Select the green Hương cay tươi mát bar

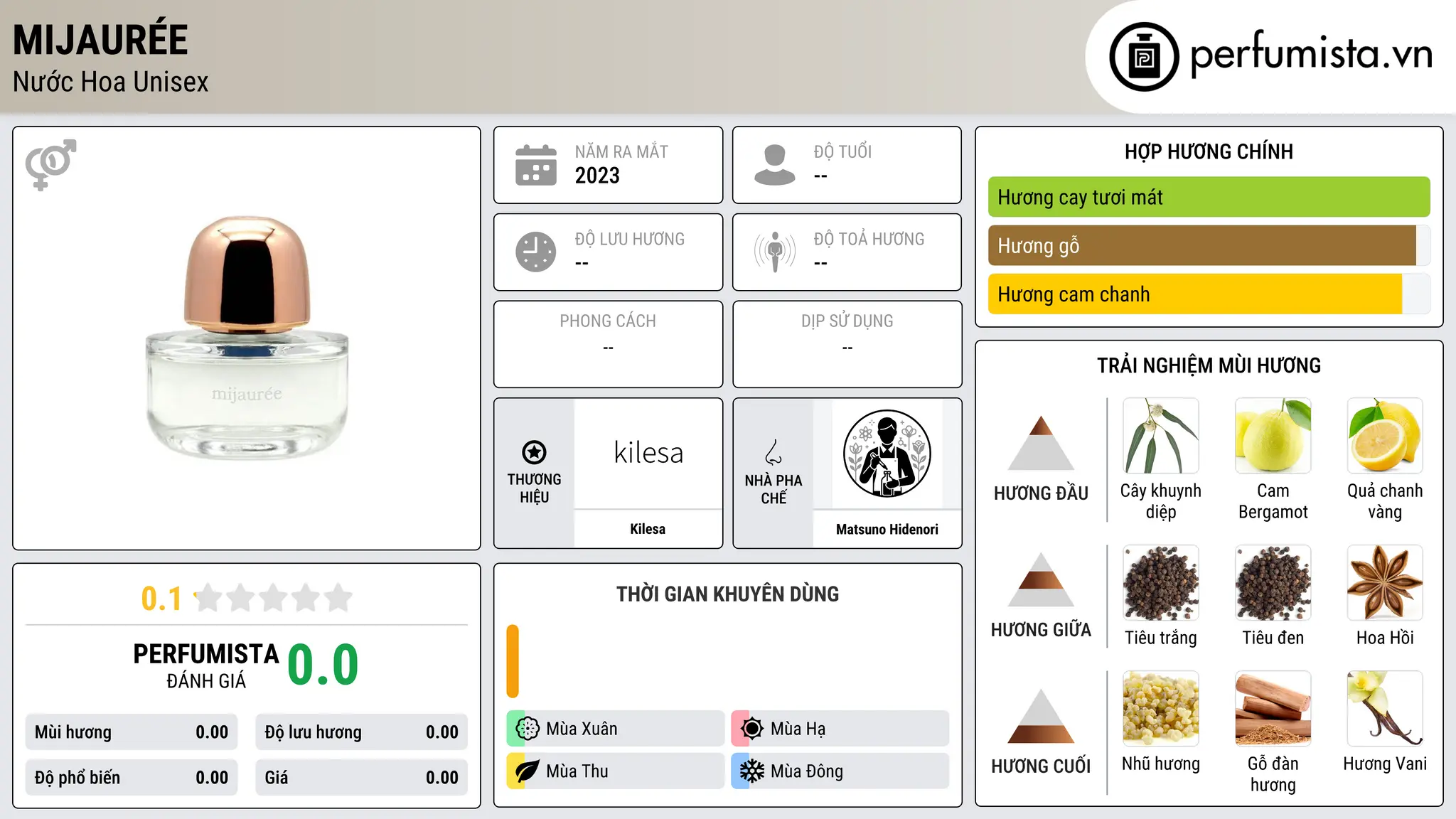[x=1209, y=197]
